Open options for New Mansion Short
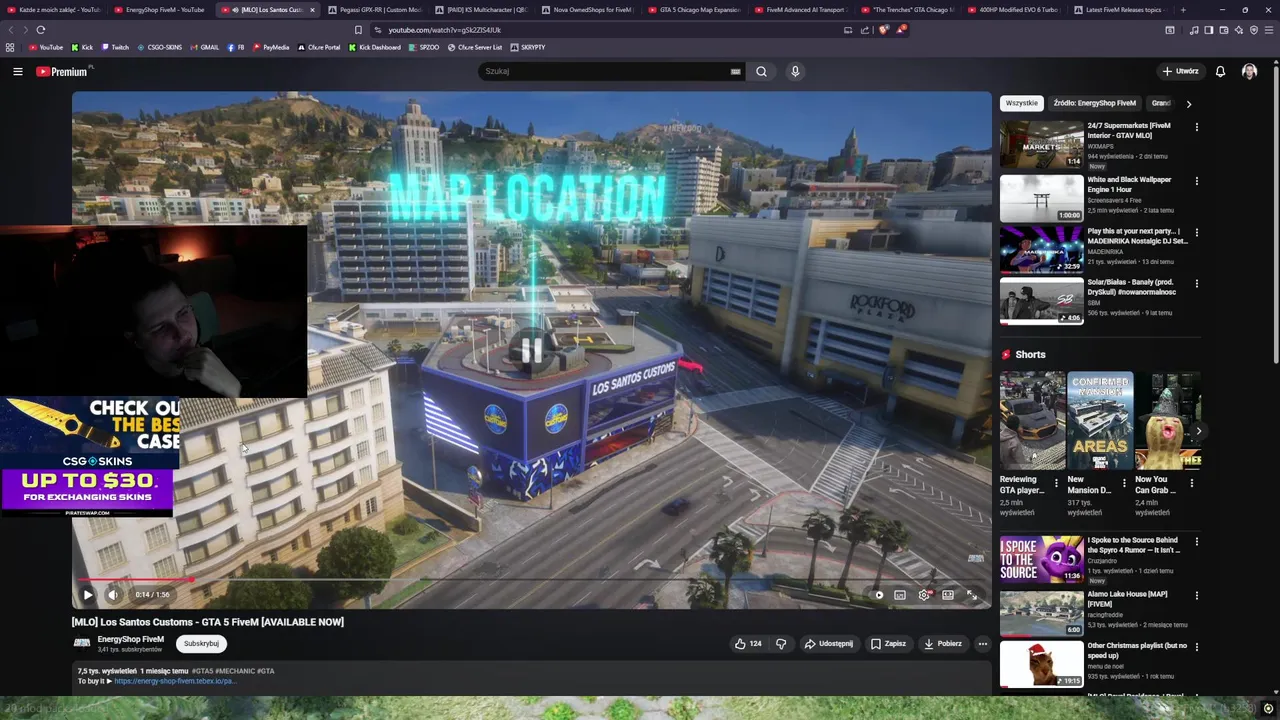 tap(1124, 484)
